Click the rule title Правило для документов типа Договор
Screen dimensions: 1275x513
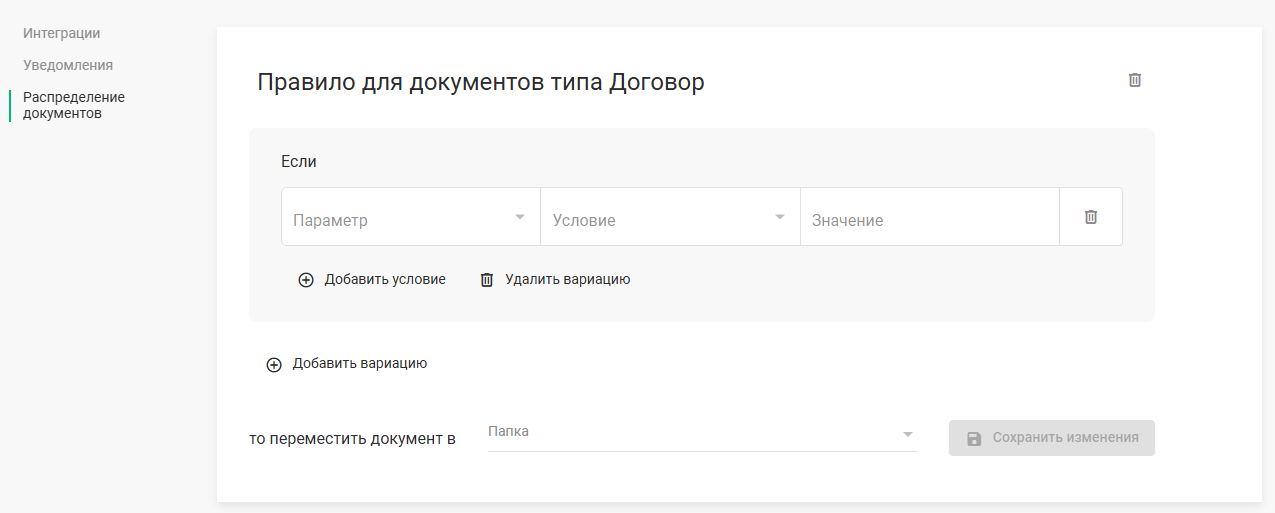(481, 82)
